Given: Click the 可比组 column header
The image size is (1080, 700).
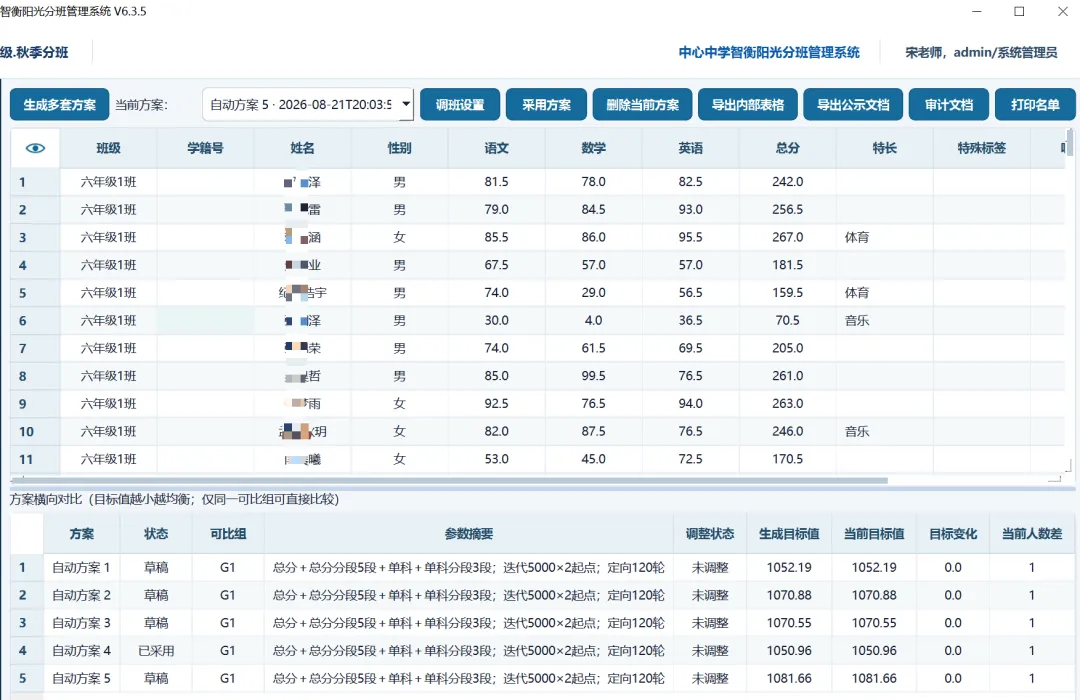Looking at the screenshot, I should [228, 534].
